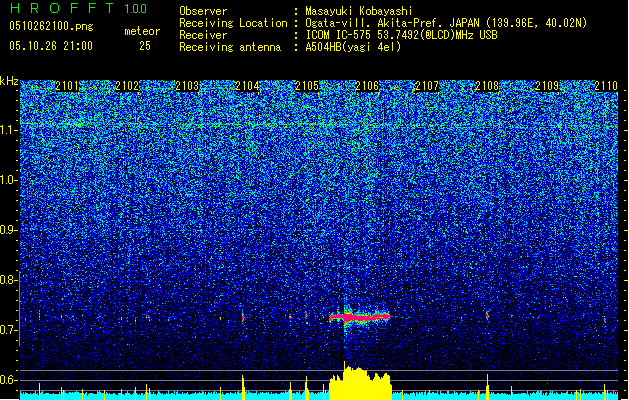Click the kHz axis unit label

point(9,81)
